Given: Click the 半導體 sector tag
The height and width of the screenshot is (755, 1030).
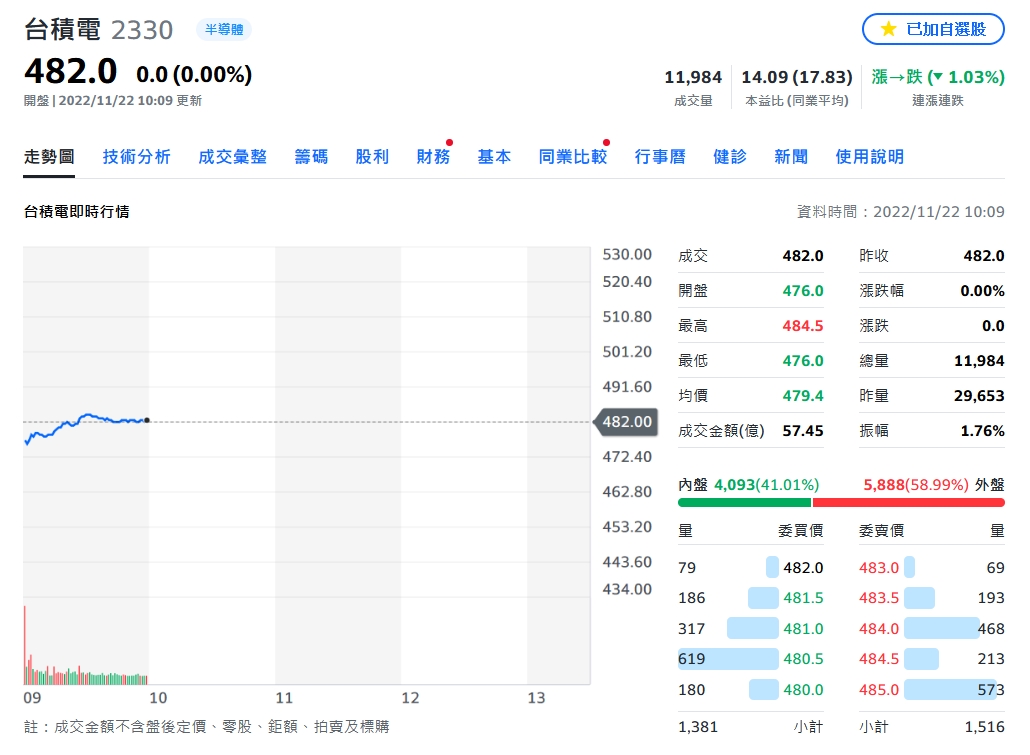Looking at the screenshot, I should point(224,30).
